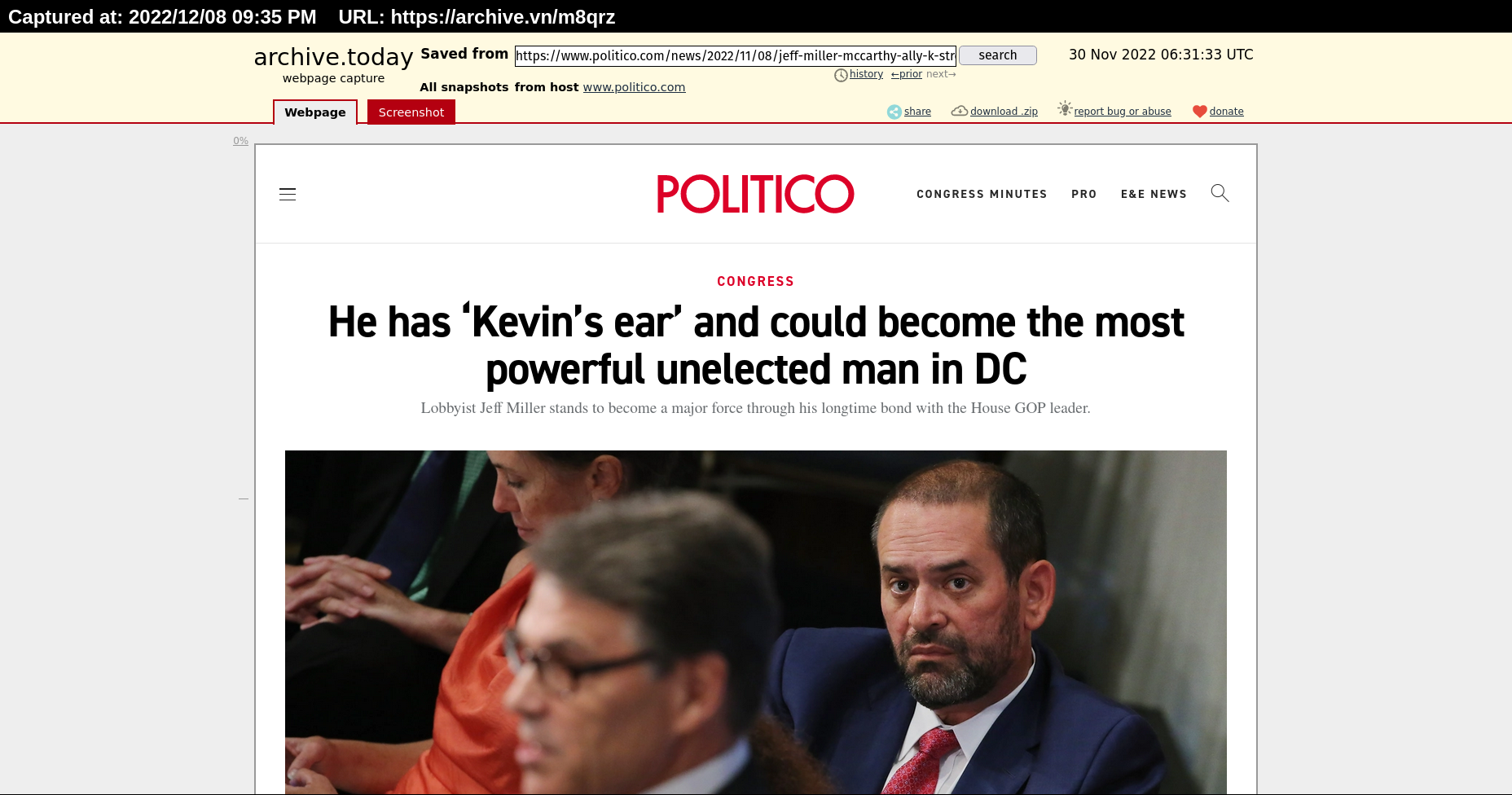Click the history clock icon

click(841, 75)
